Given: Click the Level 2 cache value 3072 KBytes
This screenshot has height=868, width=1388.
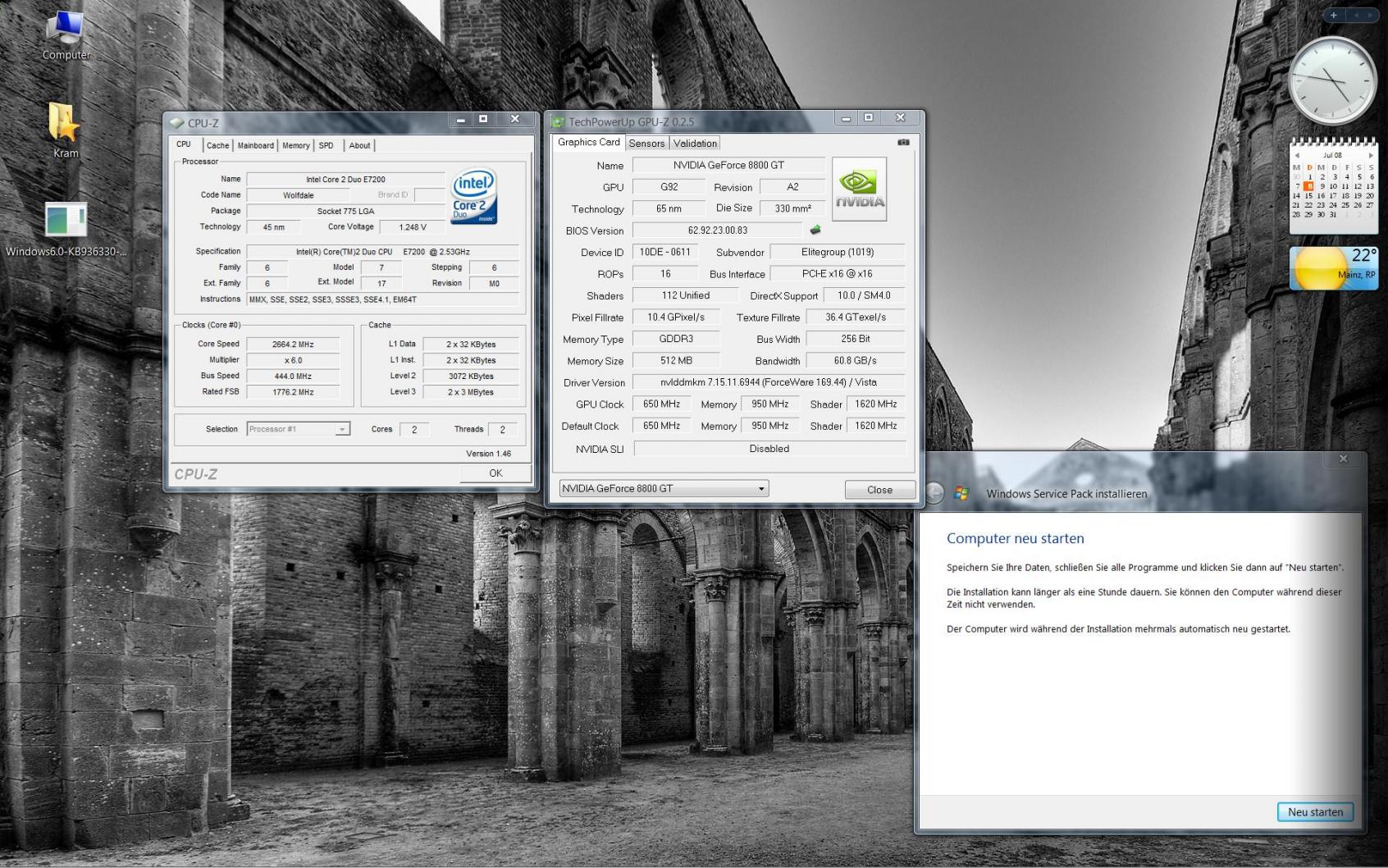Looking at the screenshot, I should point(471,377).
